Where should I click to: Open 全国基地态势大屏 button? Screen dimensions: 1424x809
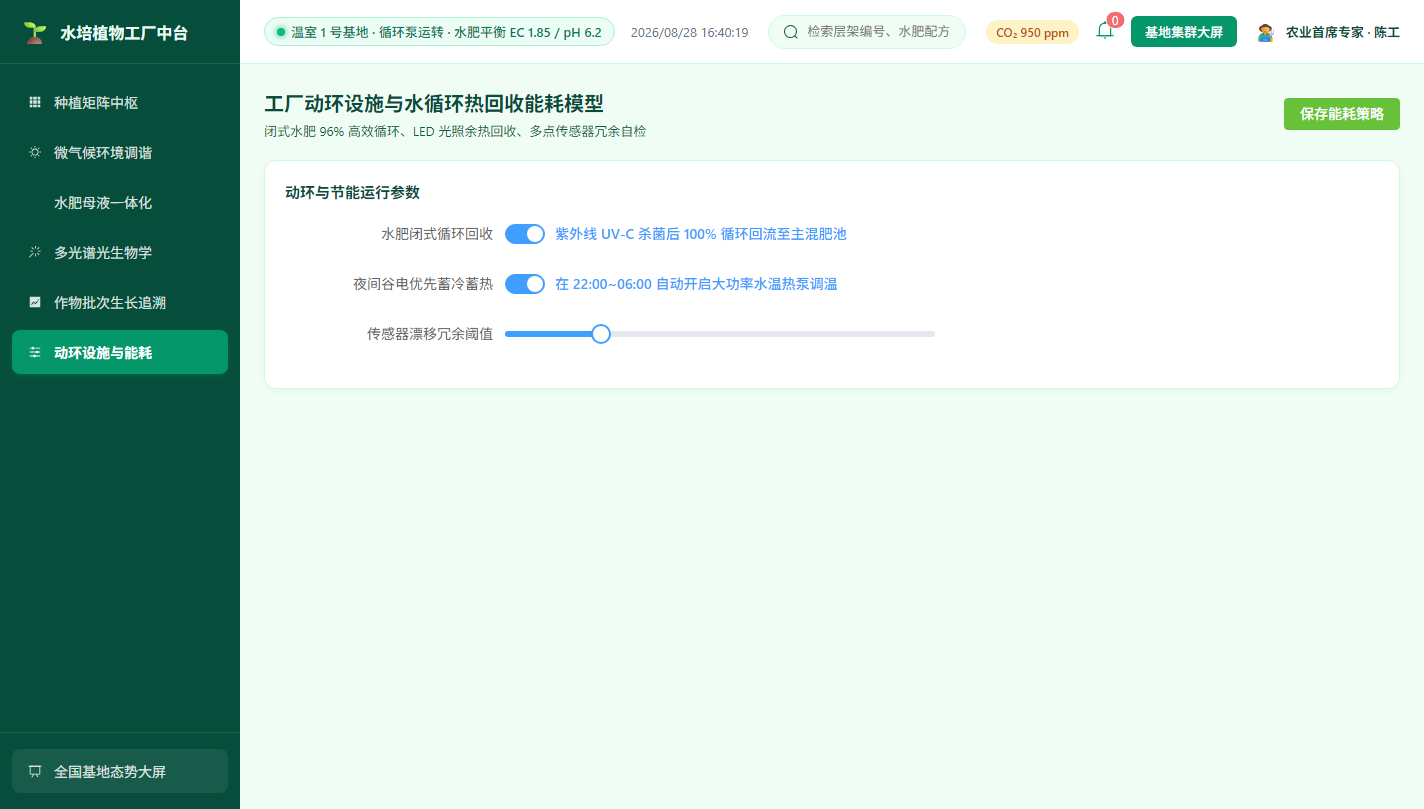coord(120,771)
